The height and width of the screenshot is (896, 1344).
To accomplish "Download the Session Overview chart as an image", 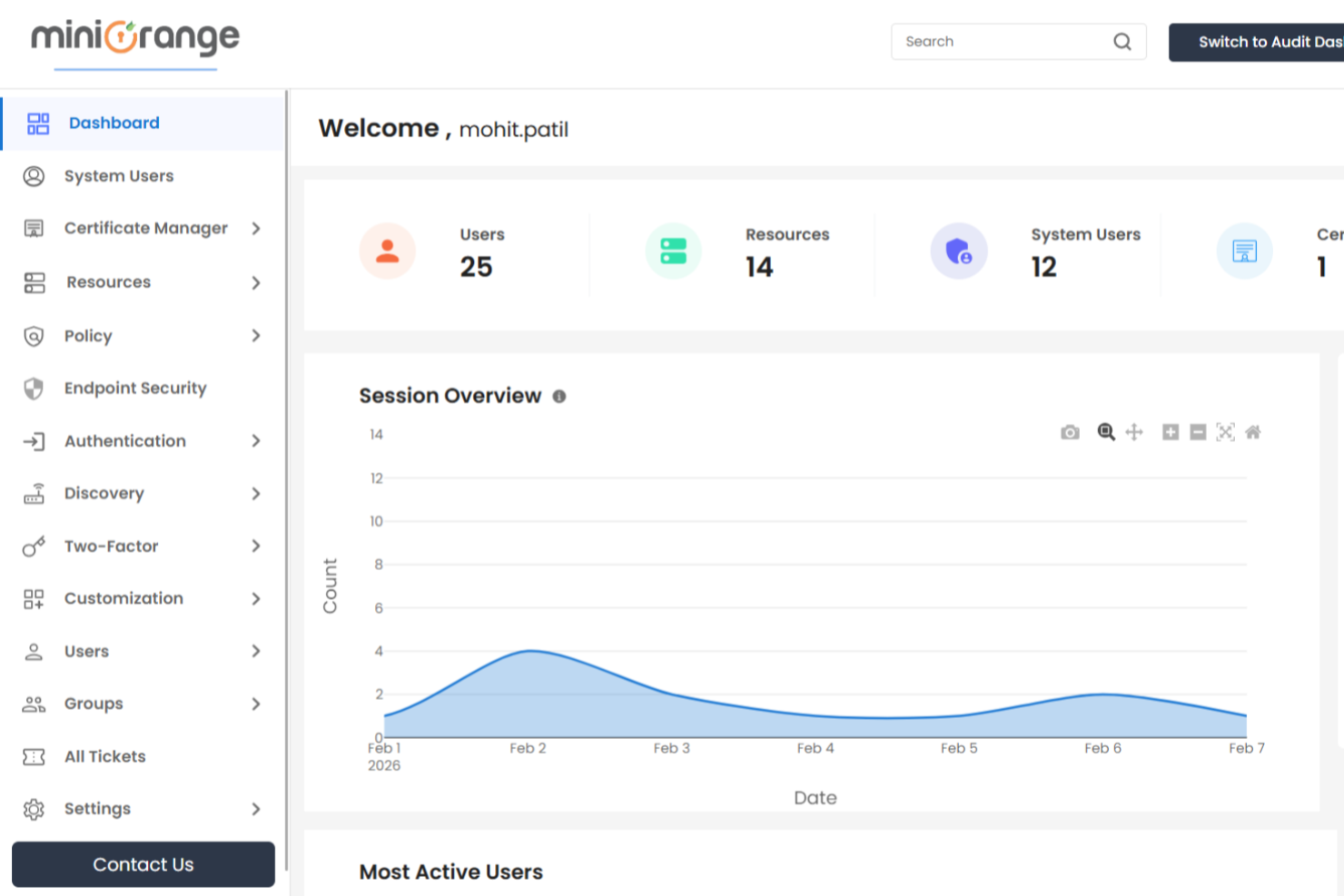I will point(1070,432).
